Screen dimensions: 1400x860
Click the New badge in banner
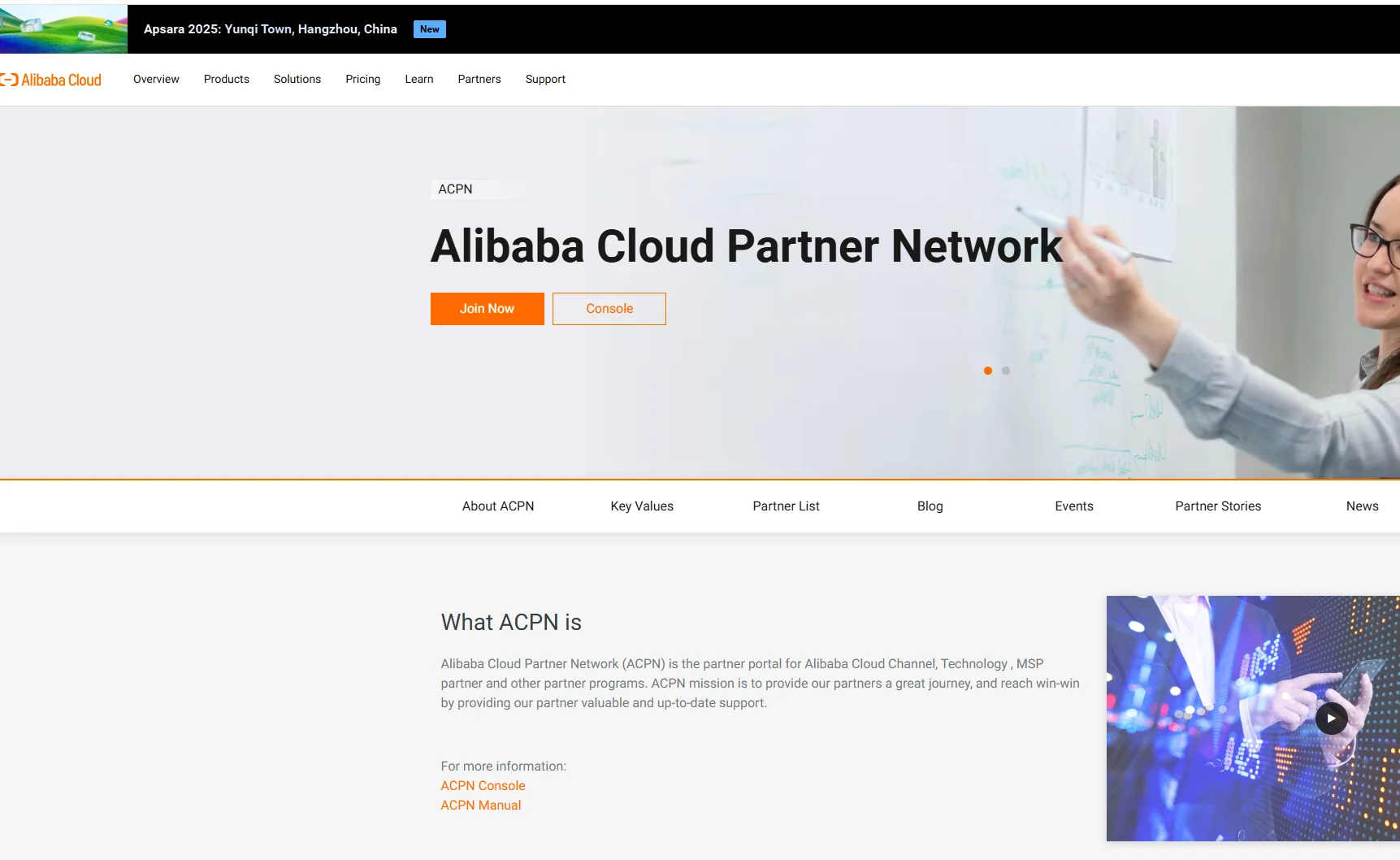tap(430, 29)
